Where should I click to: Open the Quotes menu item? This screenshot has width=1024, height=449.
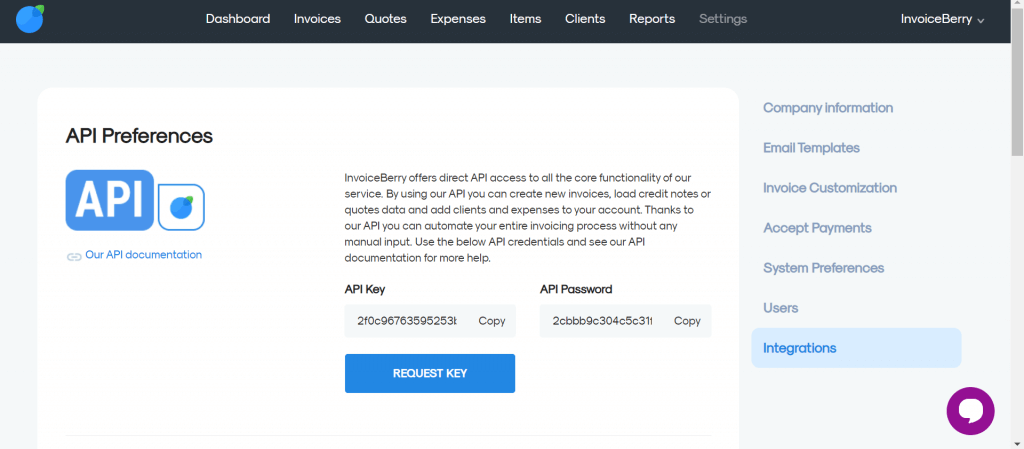coord(385,19)
